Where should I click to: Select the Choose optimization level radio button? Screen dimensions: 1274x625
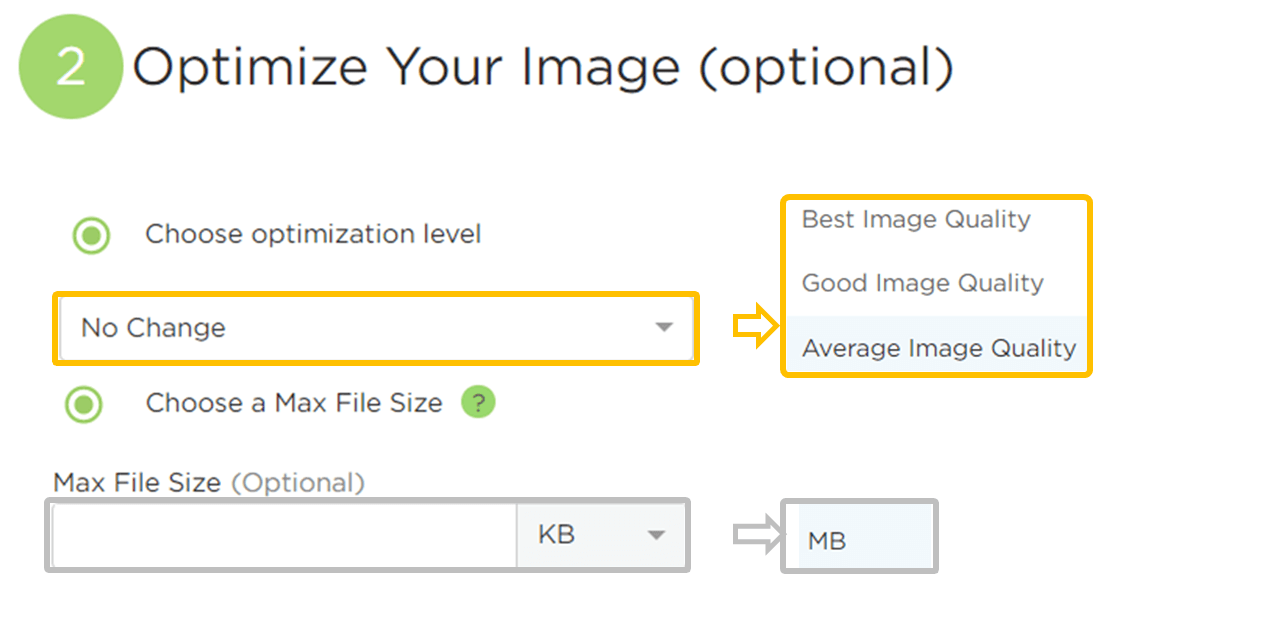92,236
